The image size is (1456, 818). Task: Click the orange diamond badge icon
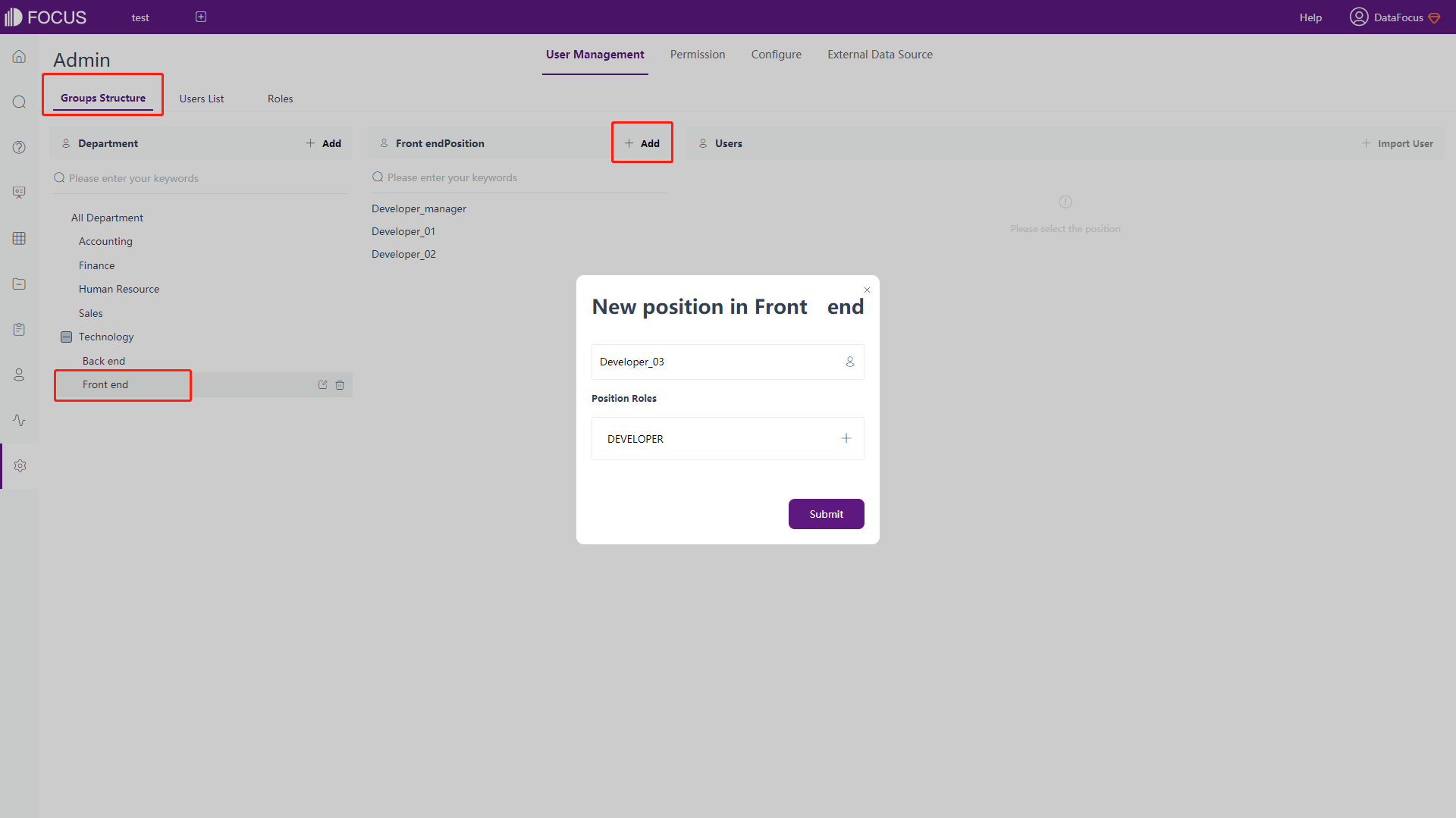point(1434,17)
